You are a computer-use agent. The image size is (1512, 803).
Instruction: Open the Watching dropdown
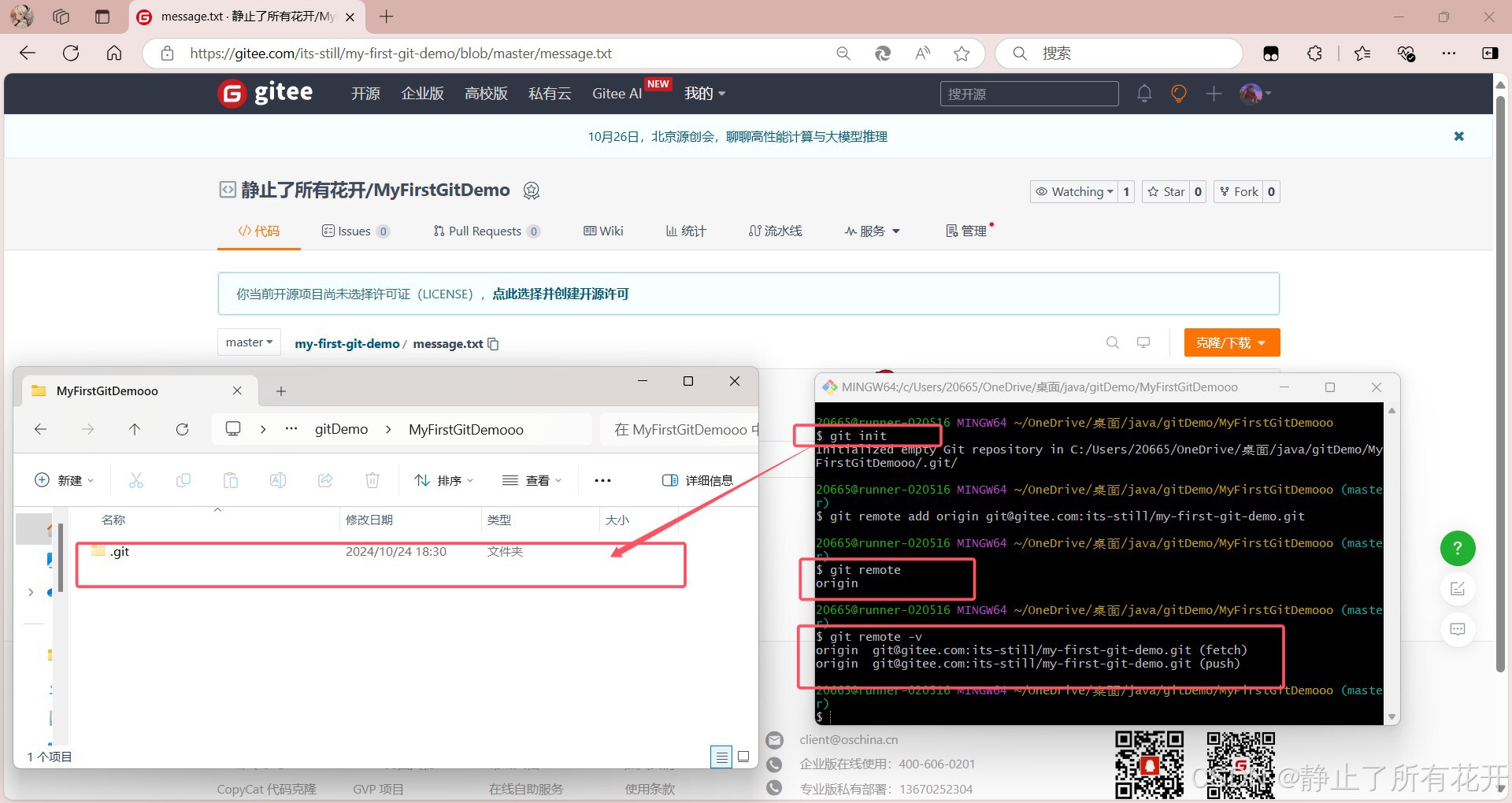point(1074,191)
